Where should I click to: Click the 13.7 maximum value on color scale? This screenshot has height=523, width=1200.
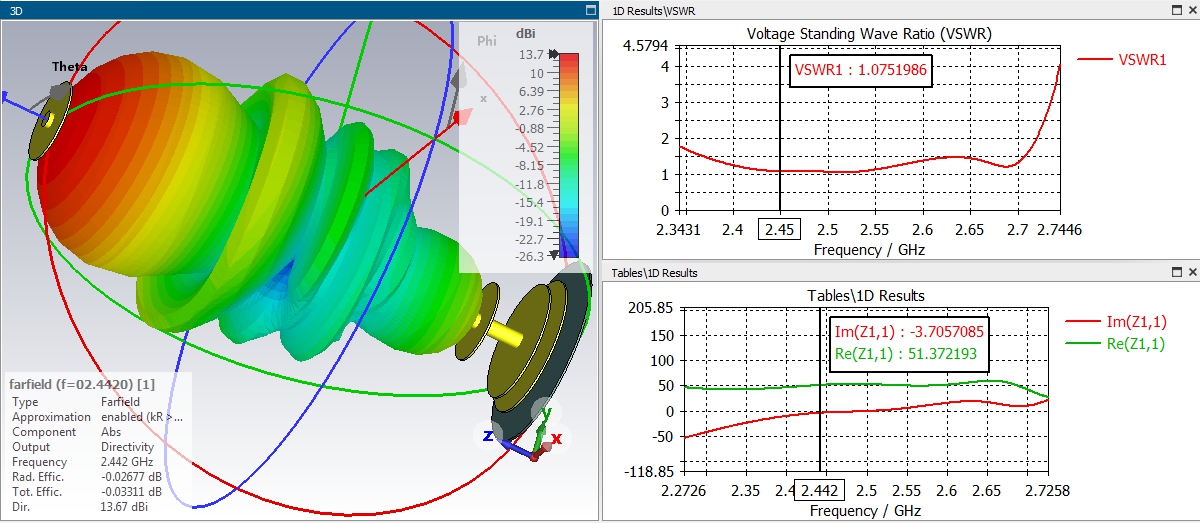click(x=530, y=54)
